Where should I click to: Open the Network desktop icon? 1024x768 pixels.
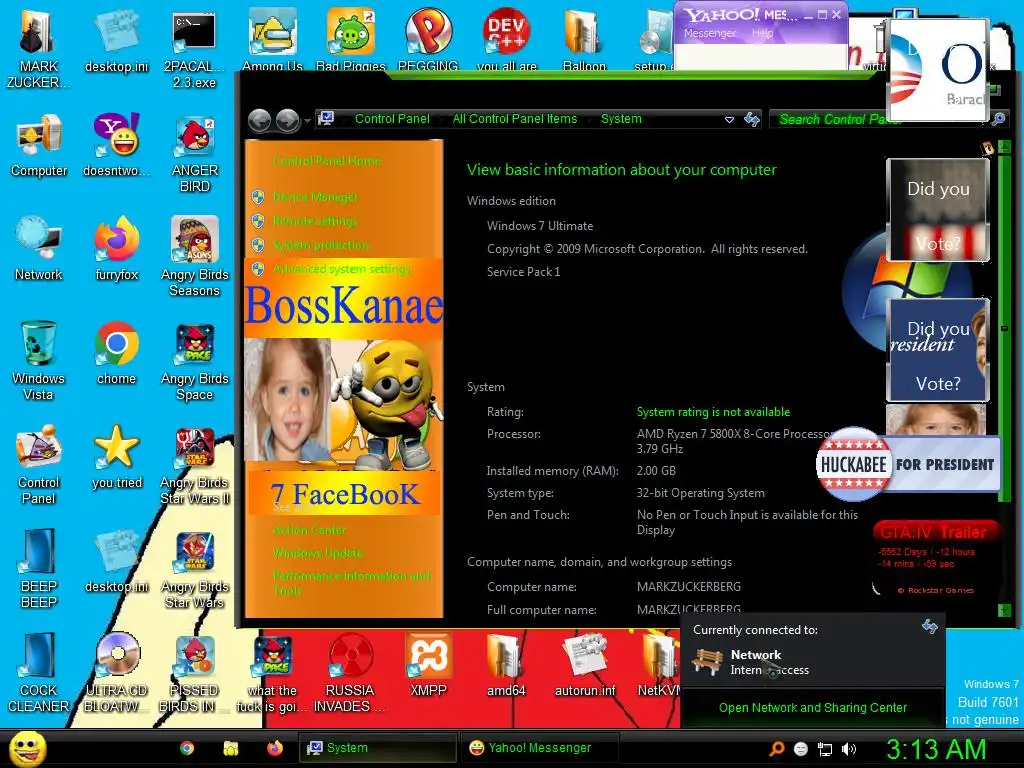[x=39, y=249]
